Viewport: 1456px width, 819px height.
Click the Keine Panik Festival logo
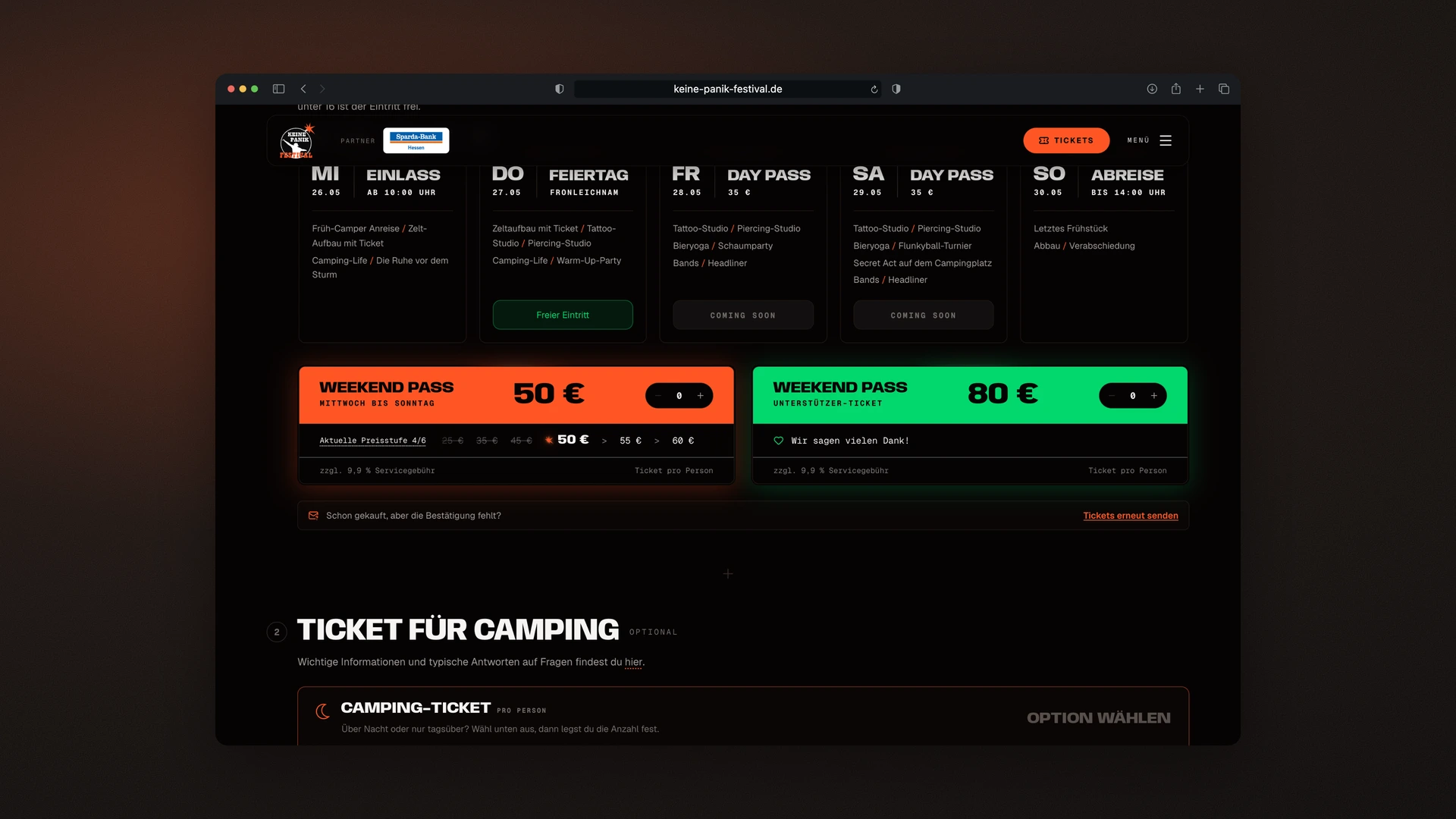point(297,141)
